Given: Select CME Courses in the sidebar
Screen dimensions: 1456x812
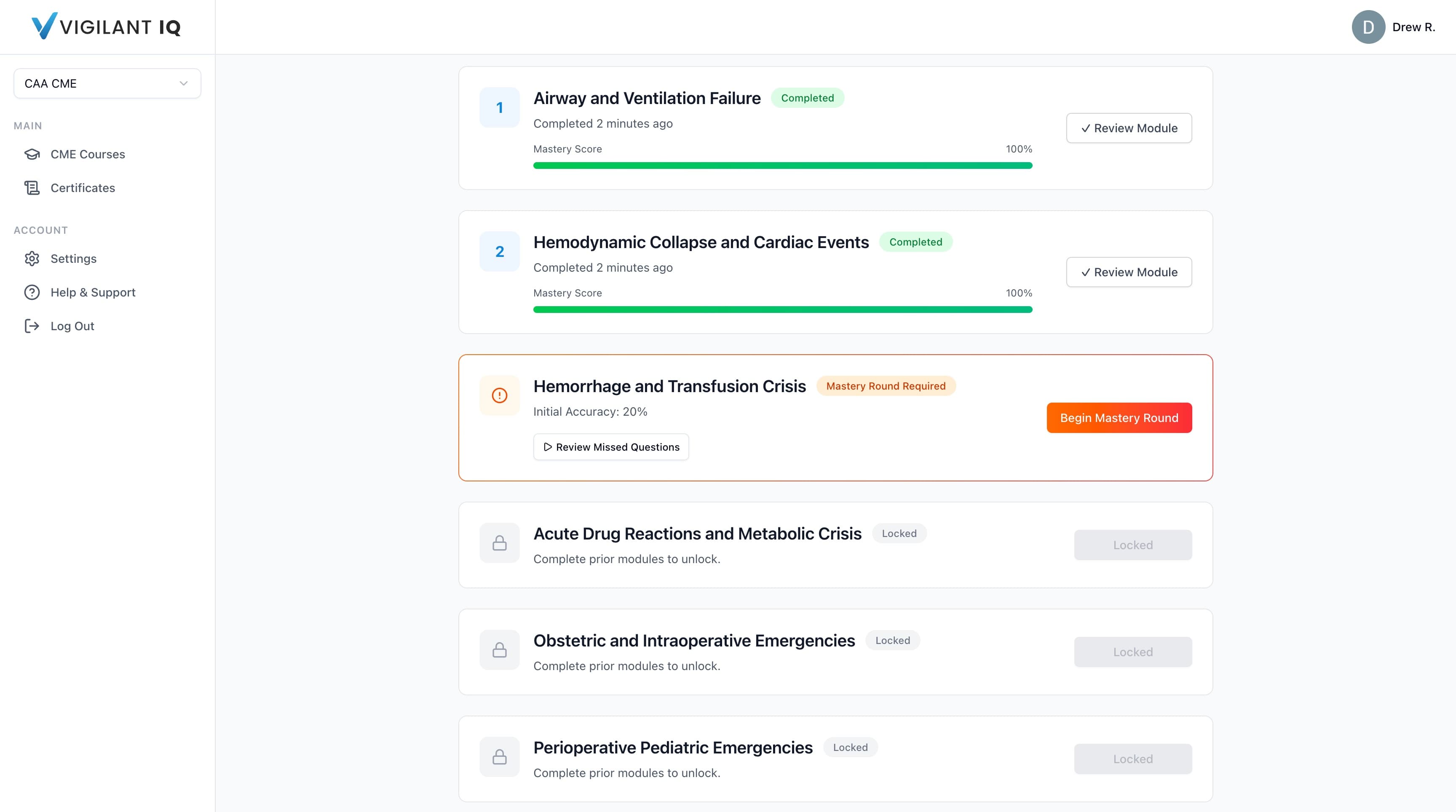Looking at the screenshot, I should [x=88, y=154].
